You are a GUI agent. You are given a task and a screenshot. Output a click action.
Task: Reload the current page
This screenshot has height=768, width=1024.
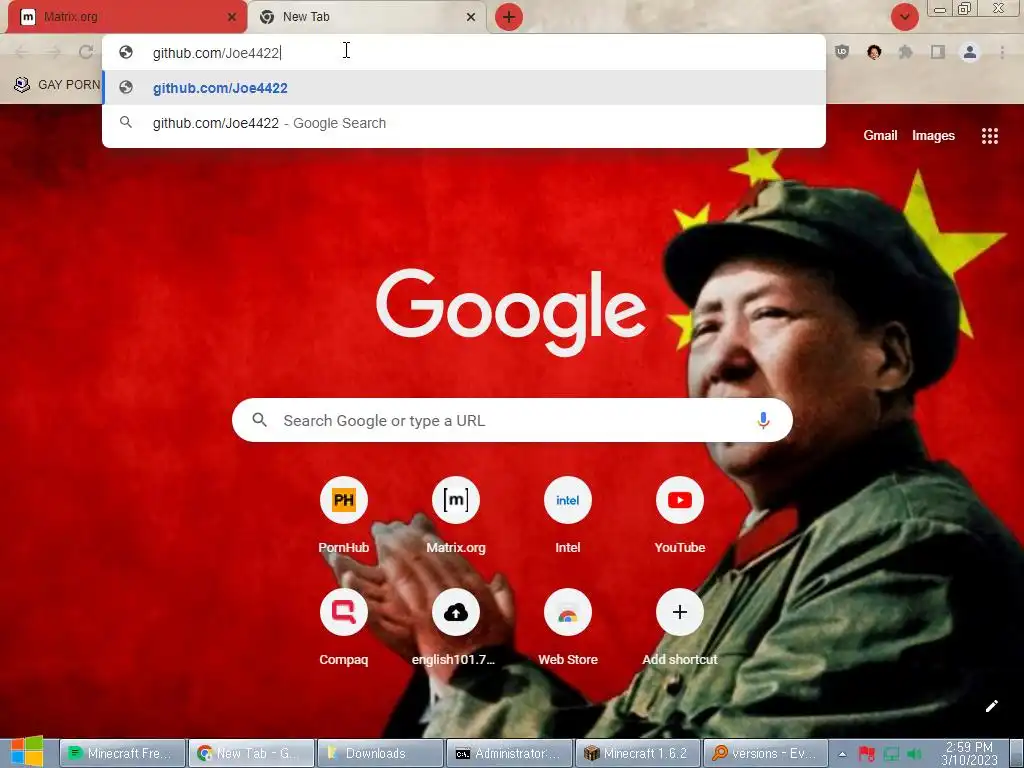[x=86, y=52]
